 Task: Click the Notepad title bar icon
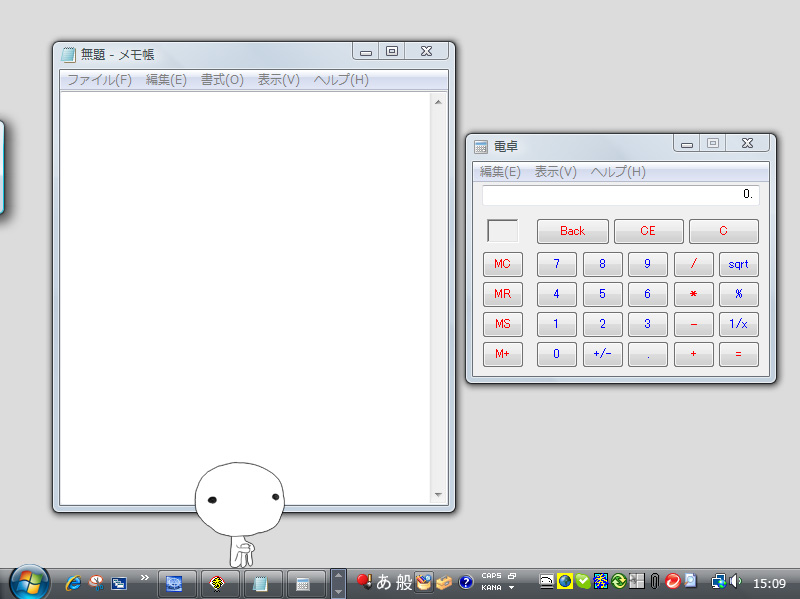tap(68, 55)
